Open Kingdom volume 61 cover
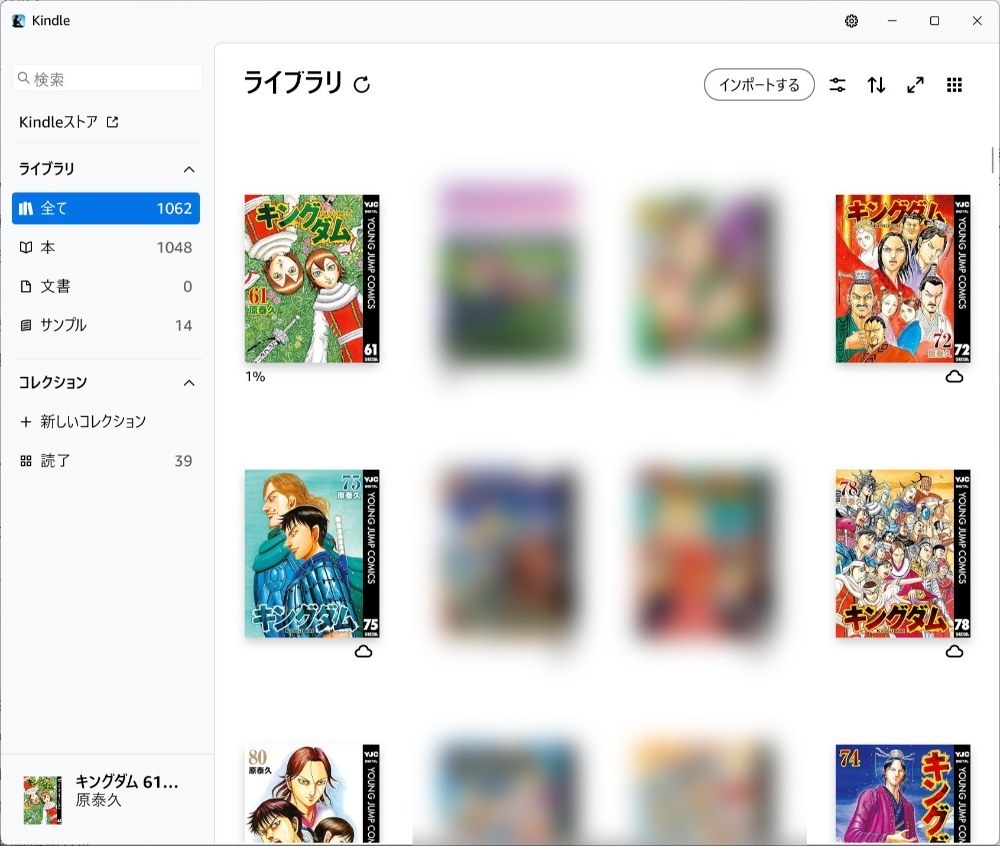The image size is (1000, 846). (312, 279)
